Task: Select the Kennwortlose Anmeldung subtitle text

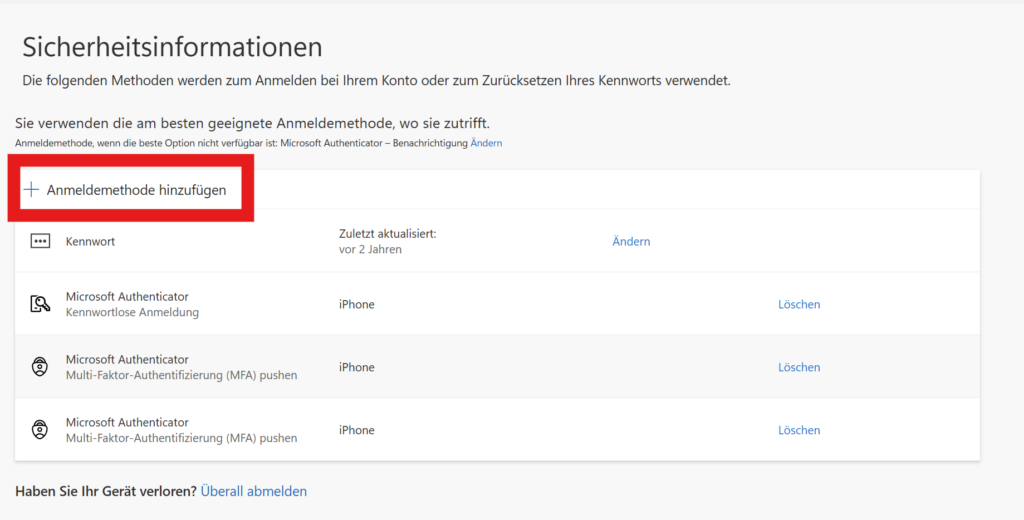Action: pos(132,313)
